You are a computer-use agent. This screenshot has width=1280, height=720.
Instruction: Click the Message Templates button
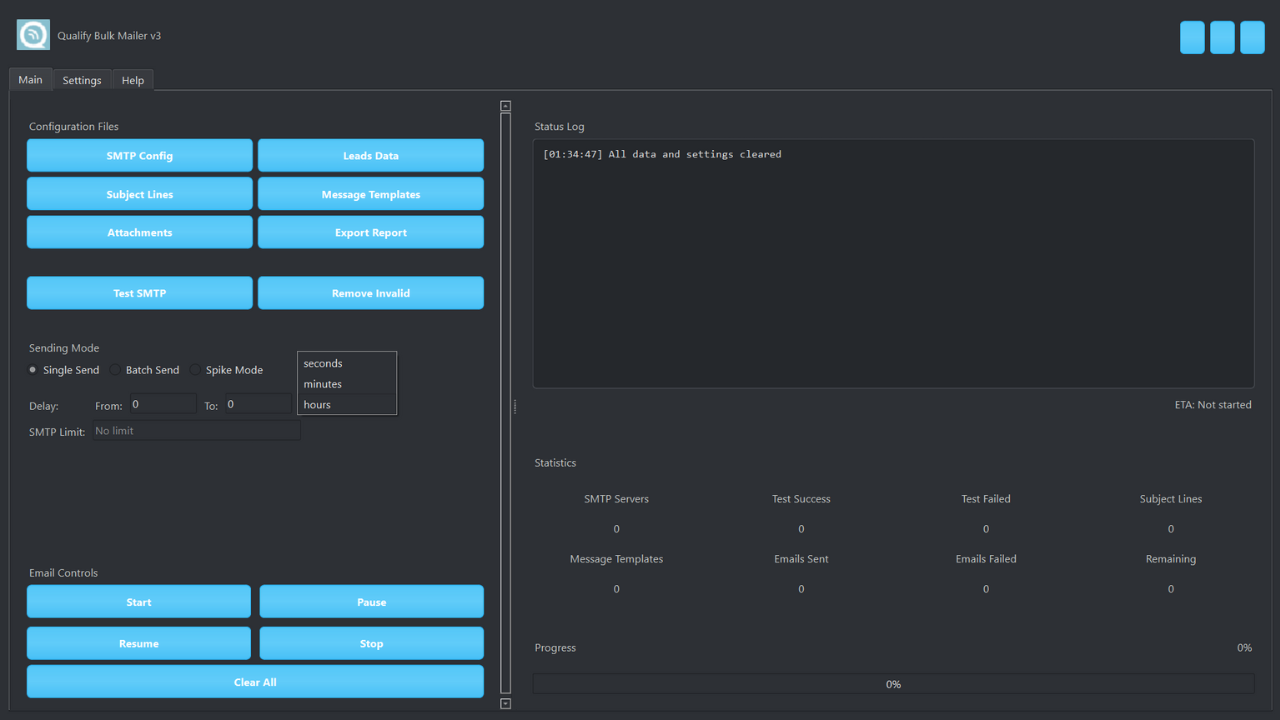click(371, 194)
